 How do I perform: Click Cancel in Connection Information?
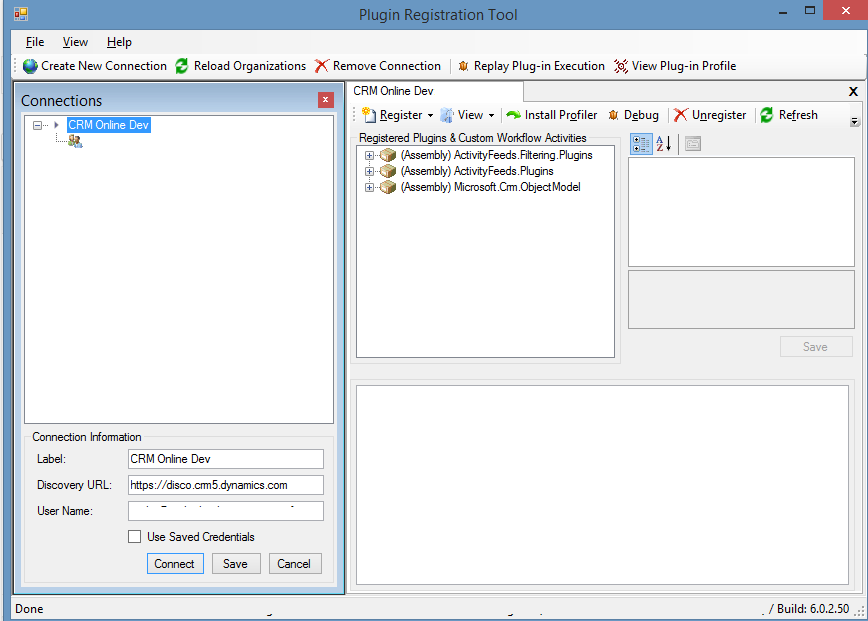pyautogui.click(x=294, y=564)
